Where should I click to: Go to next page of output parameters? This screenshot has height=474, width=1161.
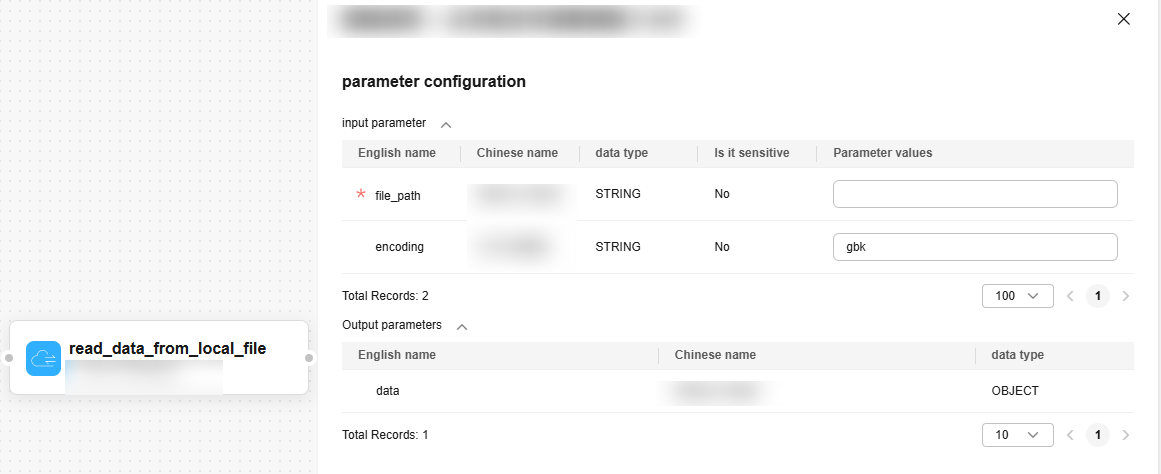coord(1126,435)
